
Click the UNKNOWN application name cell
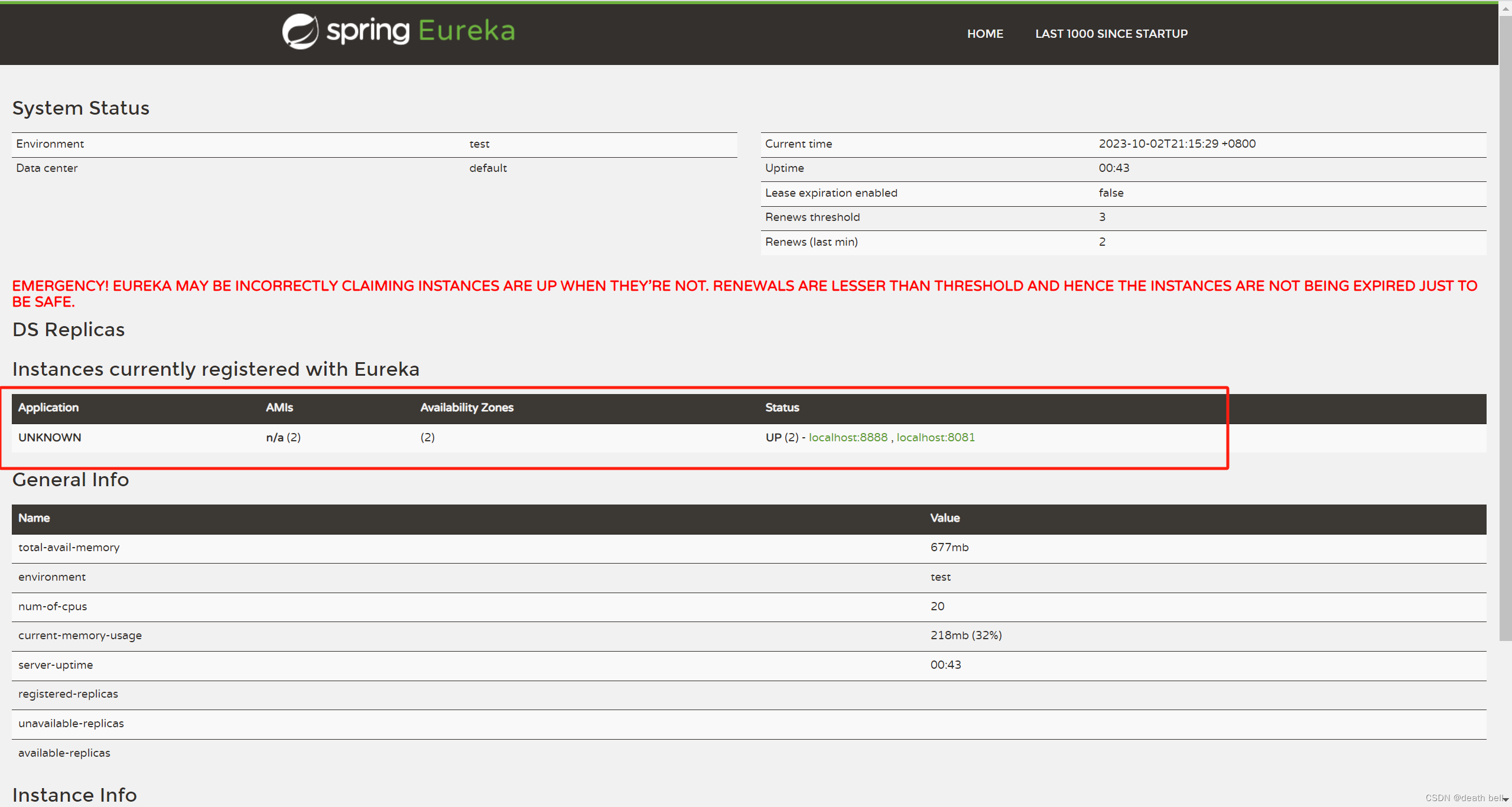[x=50, y=437]
